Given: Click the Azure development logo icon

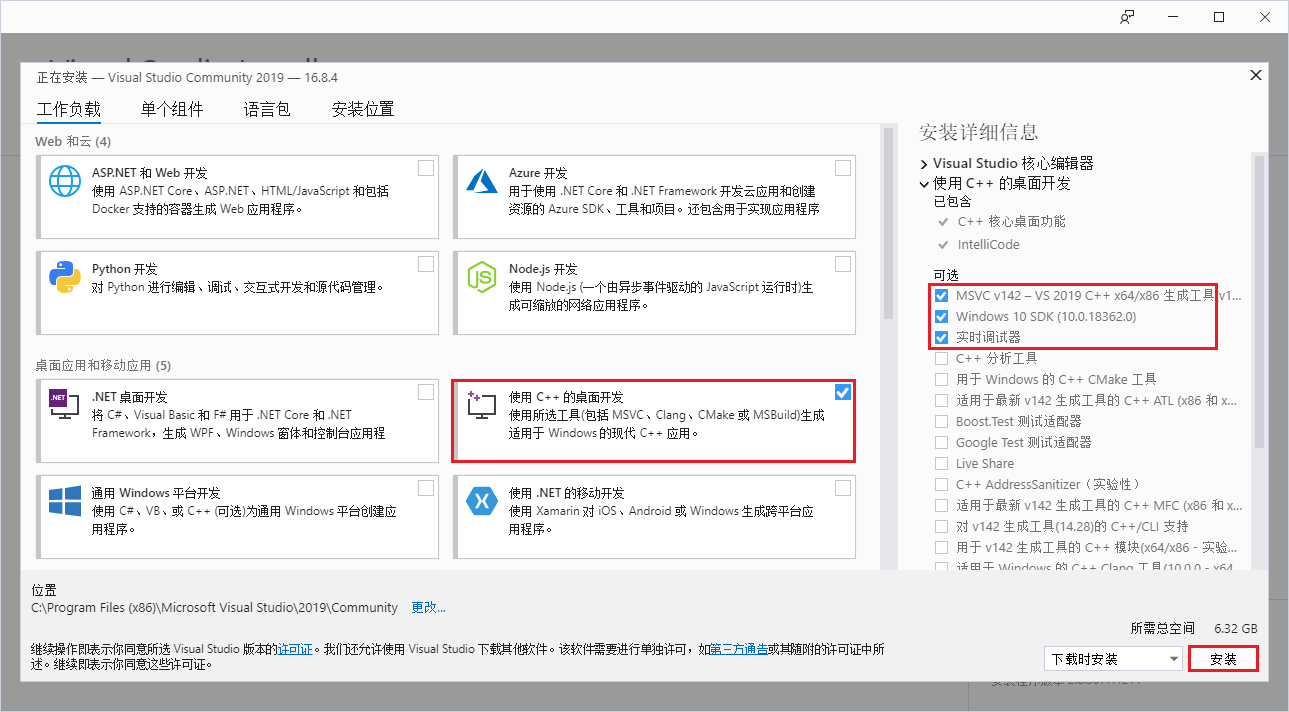Looking at the screenshot, I should pyautogui.click(x=482, y=181).
